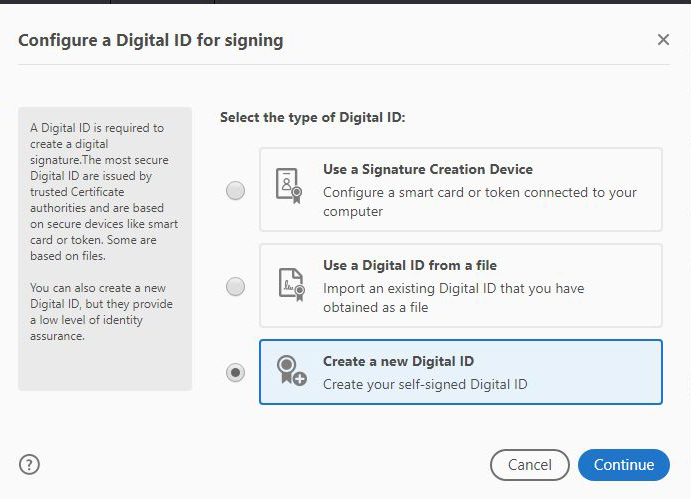Click the Digital ID from a file document icon
This screenshot has height=499, width=691.
click(x=292, y=285)
